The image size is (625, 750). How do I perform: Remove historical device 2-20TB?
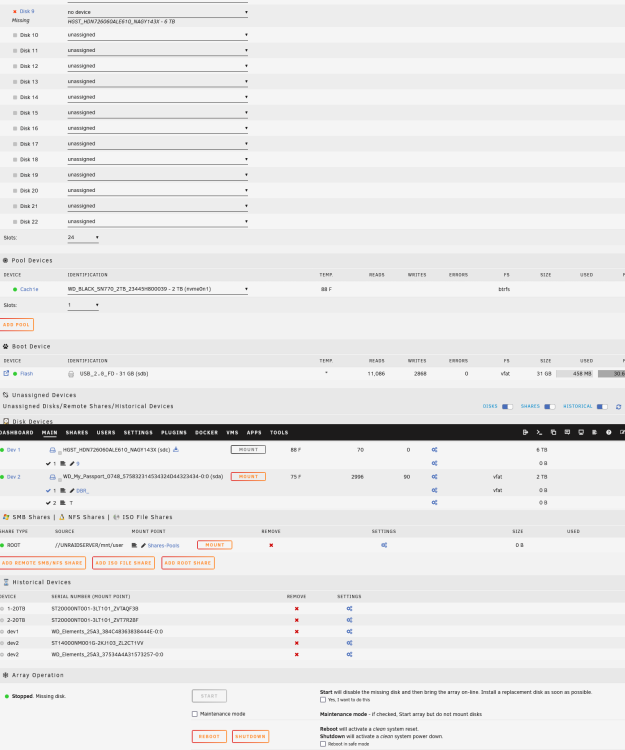point(296,620)
